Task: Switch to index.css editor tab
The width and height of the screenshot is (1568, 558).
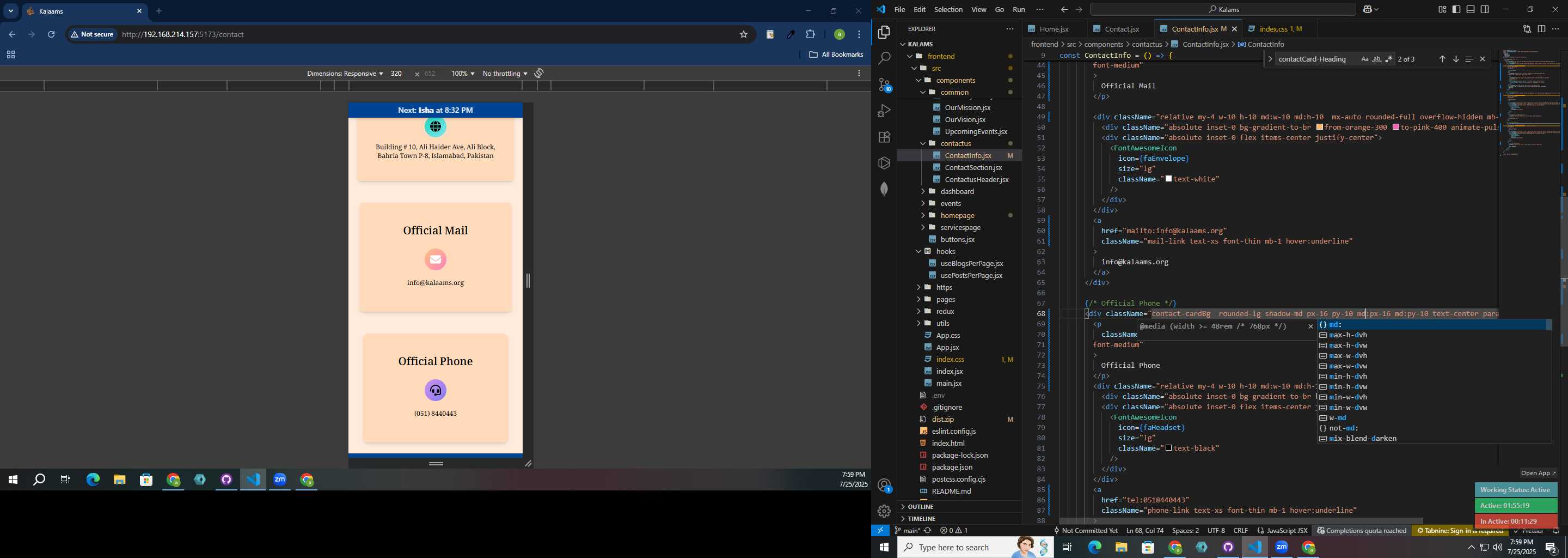Action: (1275, 29)
